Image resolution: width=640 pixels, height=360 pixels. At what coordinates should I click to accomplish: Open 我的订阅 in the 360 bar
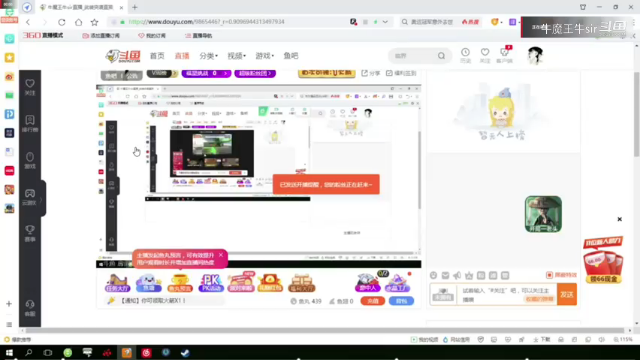[152, 36]
